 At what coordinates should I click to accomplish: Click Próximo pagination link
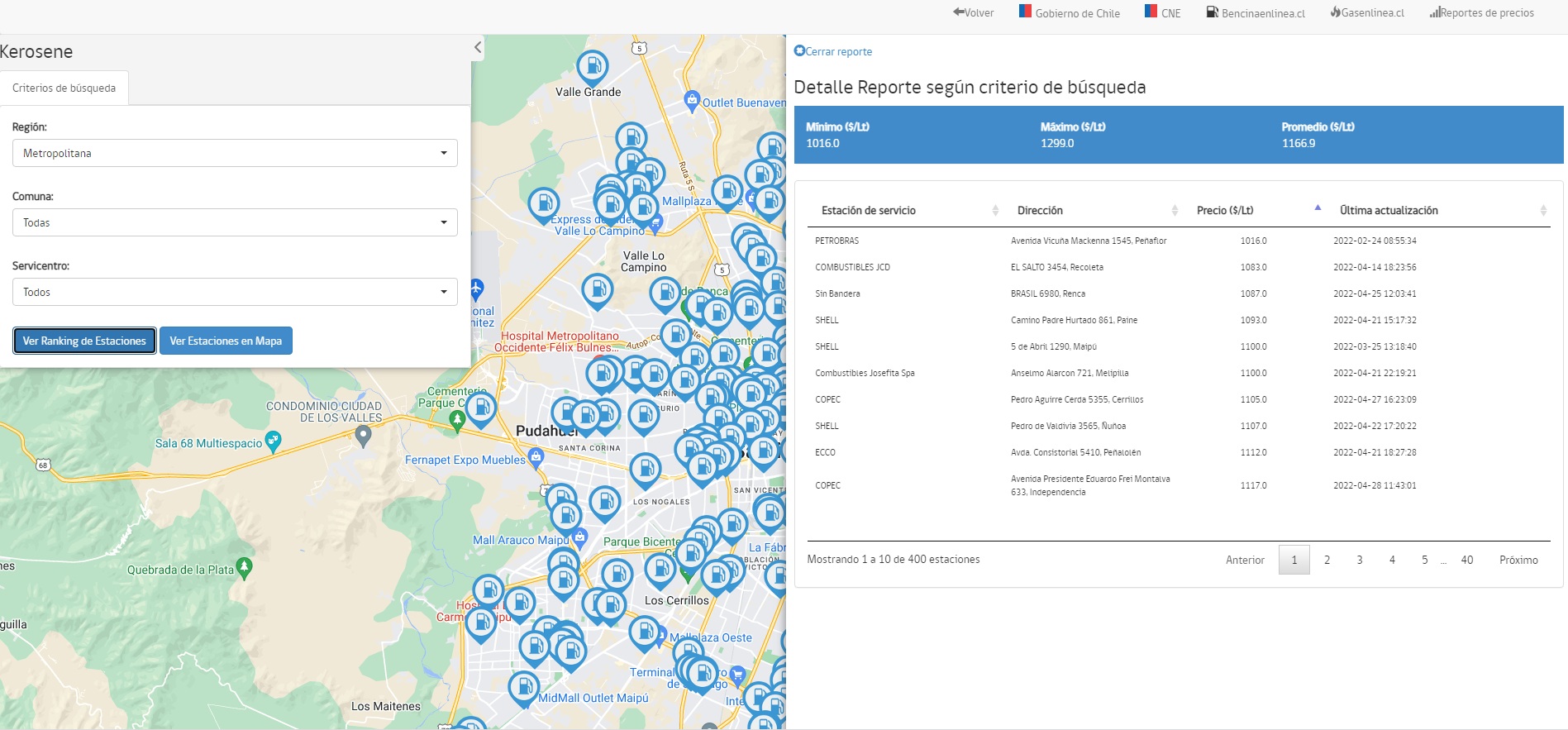1518,560
